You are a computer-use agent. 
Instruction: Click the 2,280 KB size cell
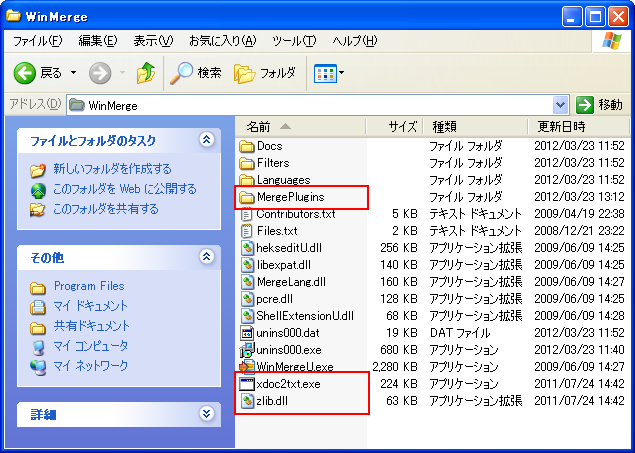[395, 367]
